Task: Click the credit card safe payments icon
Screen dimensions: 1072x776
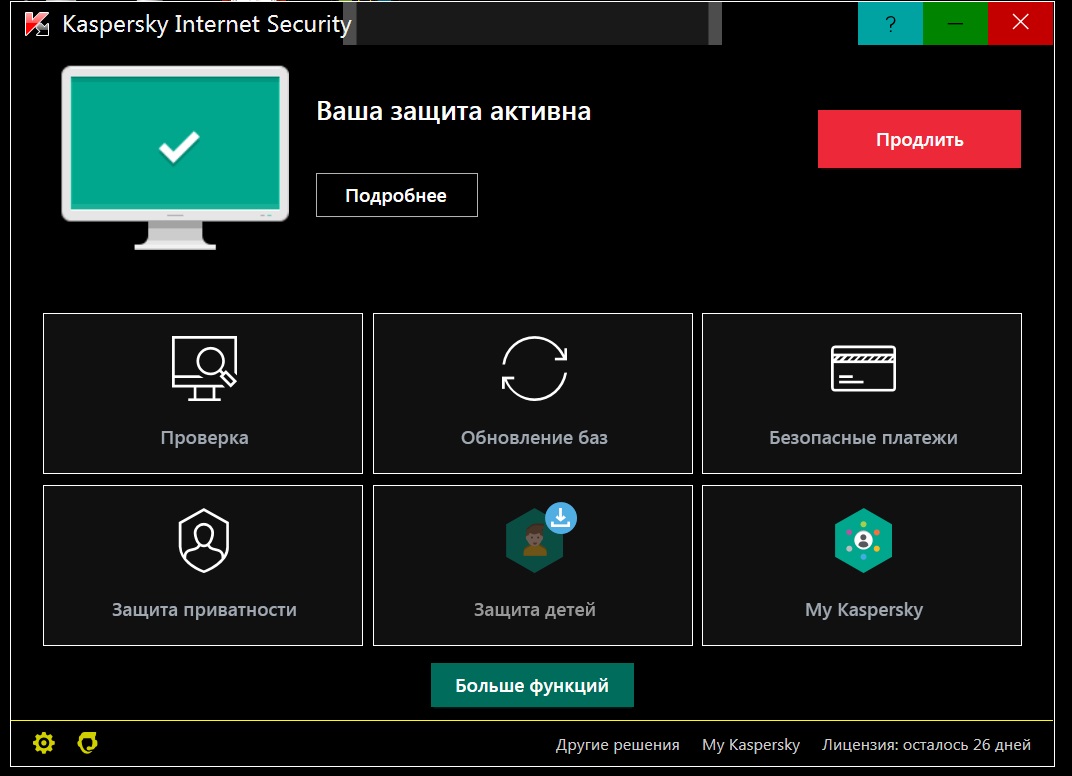Action: 863,369
